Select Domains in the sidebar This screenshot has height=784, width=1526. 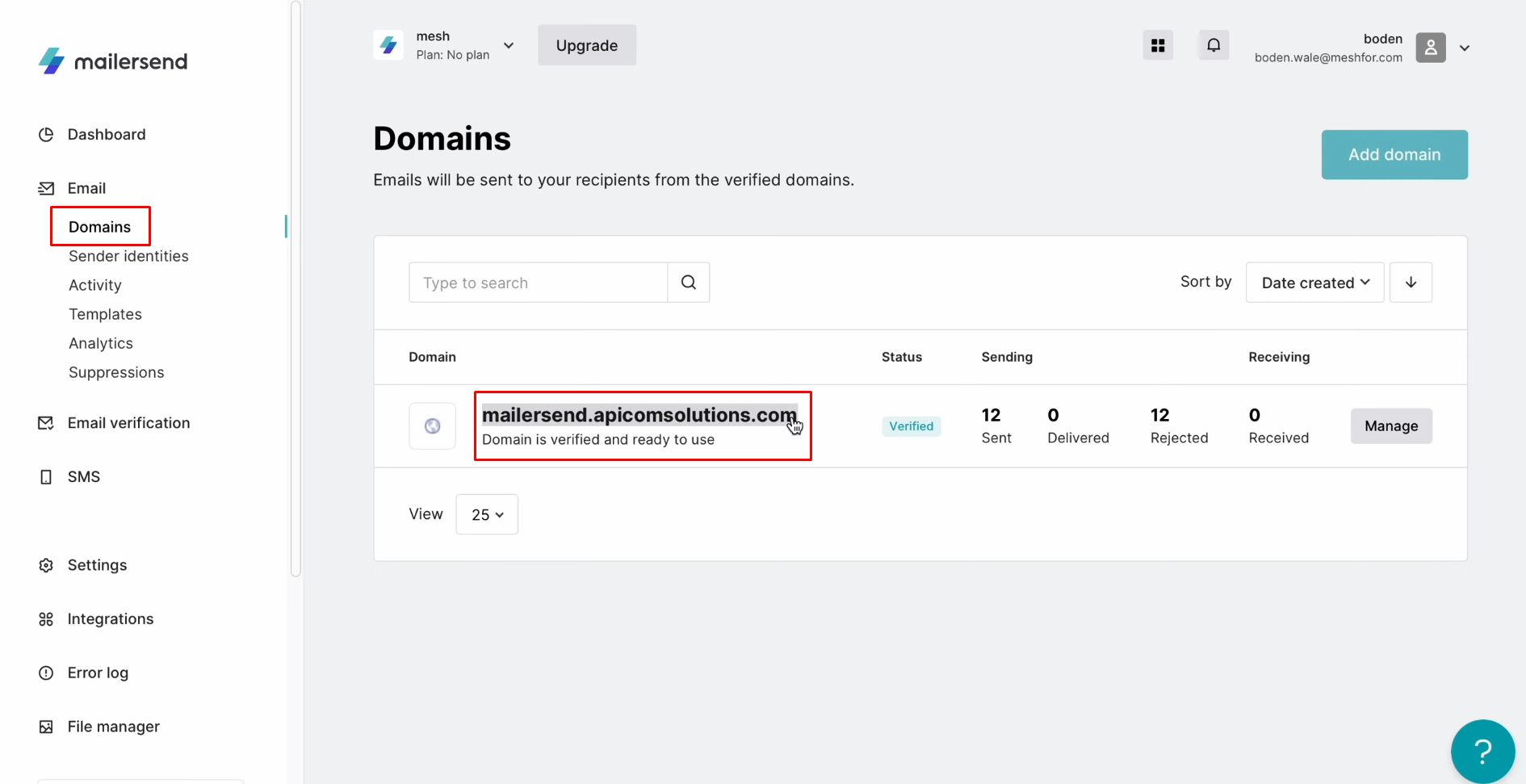(99, 227)
